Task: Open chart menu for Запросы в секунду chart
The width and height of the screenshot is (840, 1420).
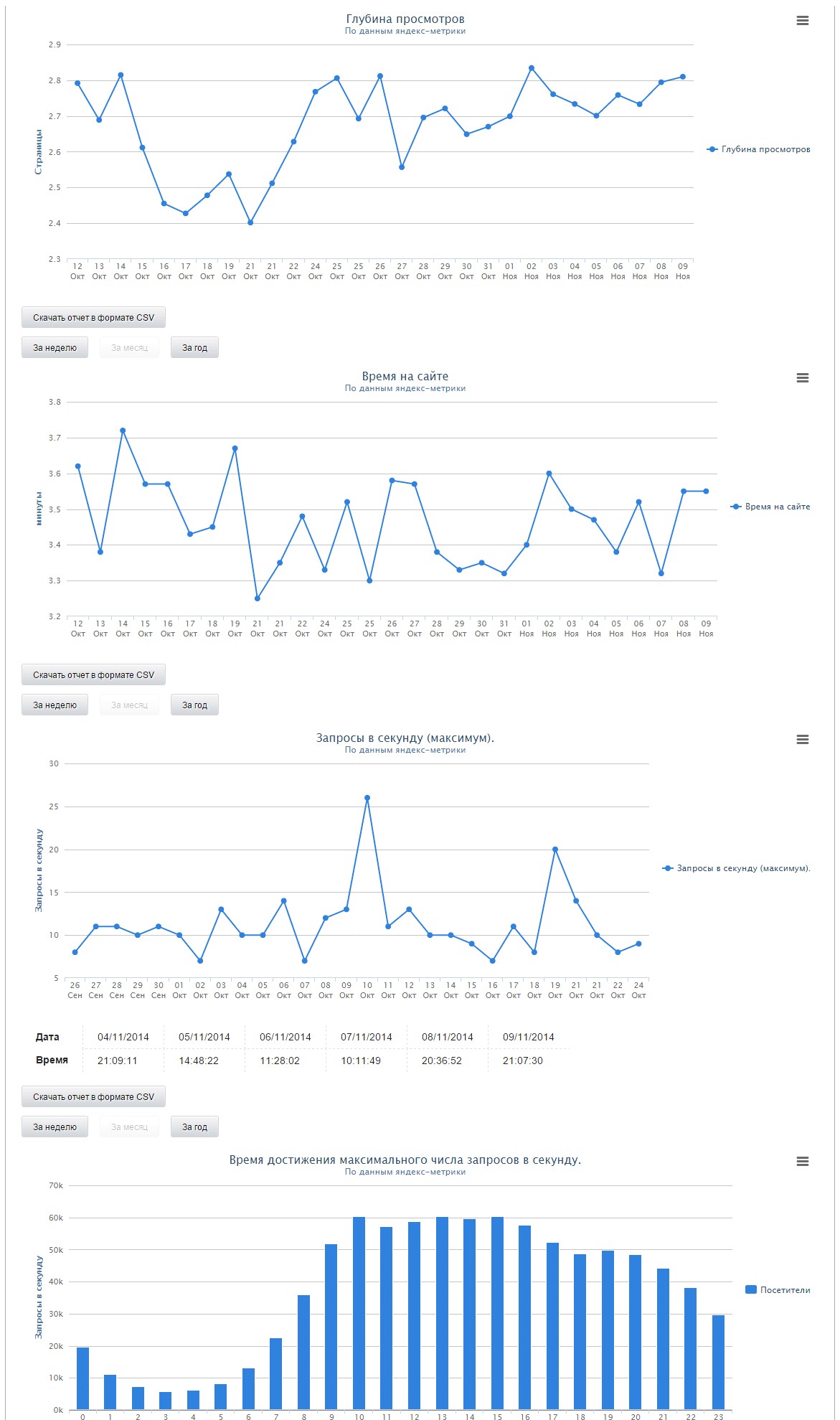Action: [802, 740]
